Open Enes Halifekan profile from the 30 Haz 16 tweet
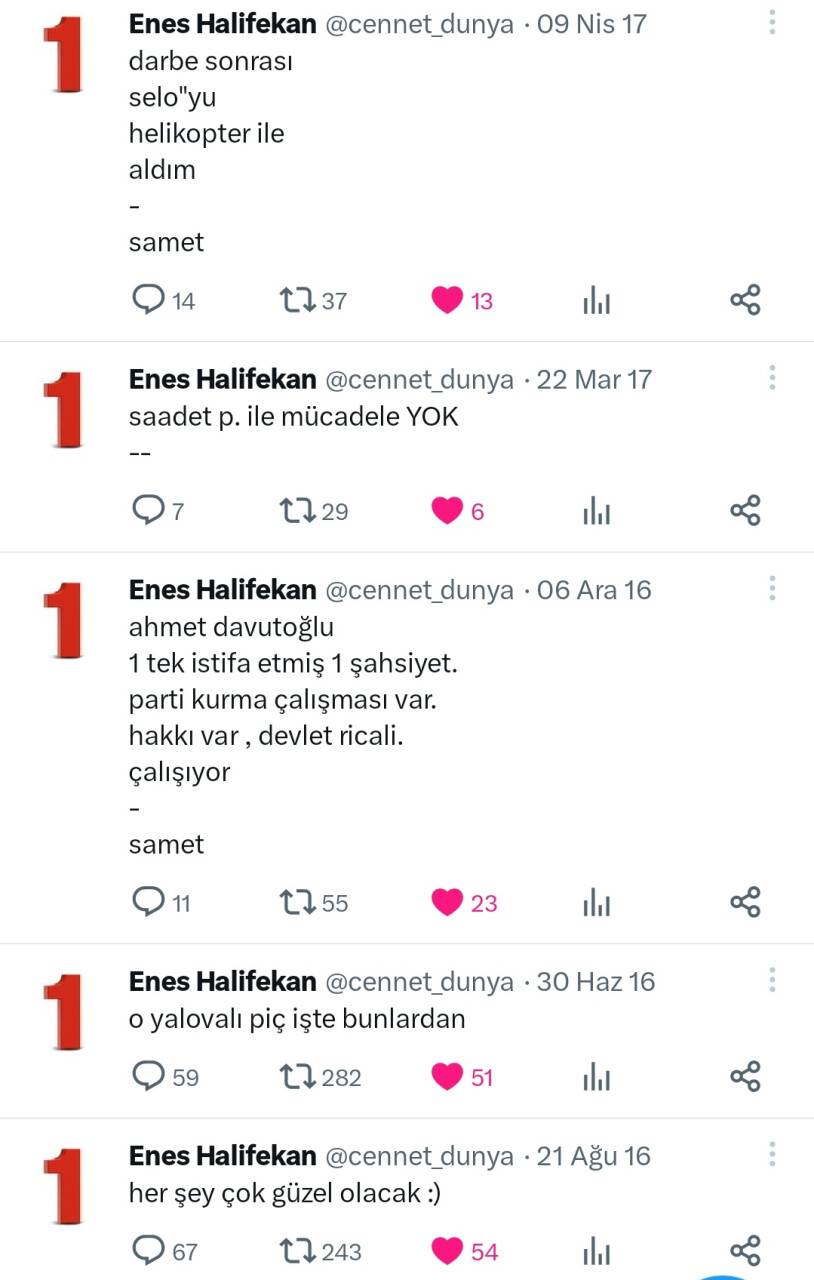The image size is (814, 1280). 223,982
